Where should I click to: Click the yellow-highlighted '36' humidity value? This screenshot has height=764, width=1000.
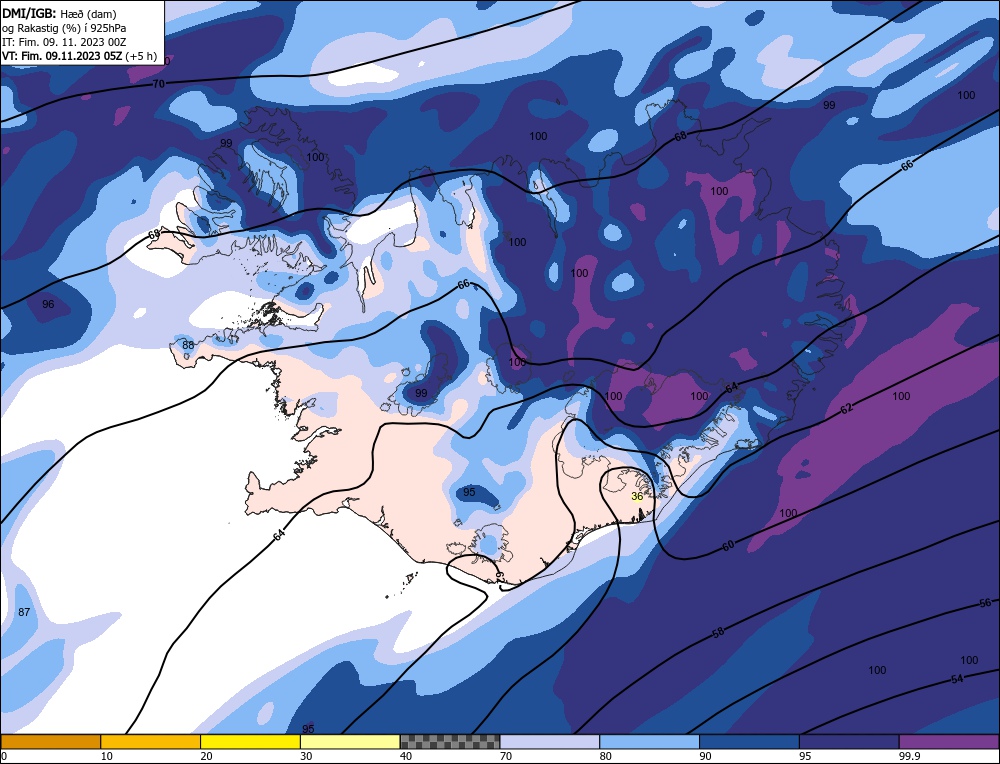coord(636,496)
